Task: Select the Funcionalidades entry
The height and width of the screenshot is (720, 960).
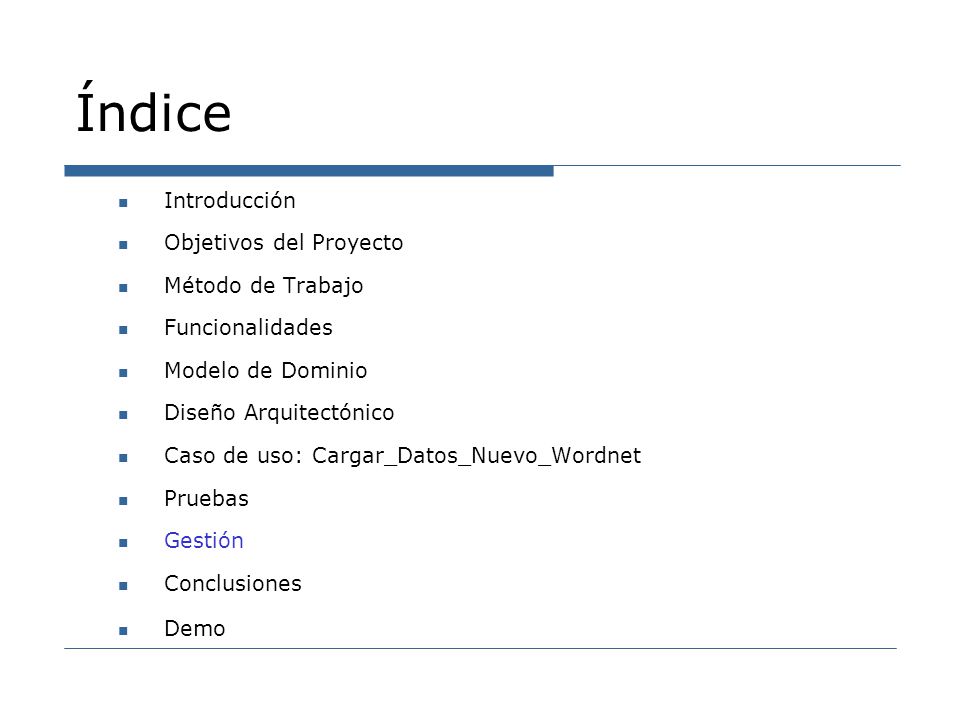Action: click(248, 328)
